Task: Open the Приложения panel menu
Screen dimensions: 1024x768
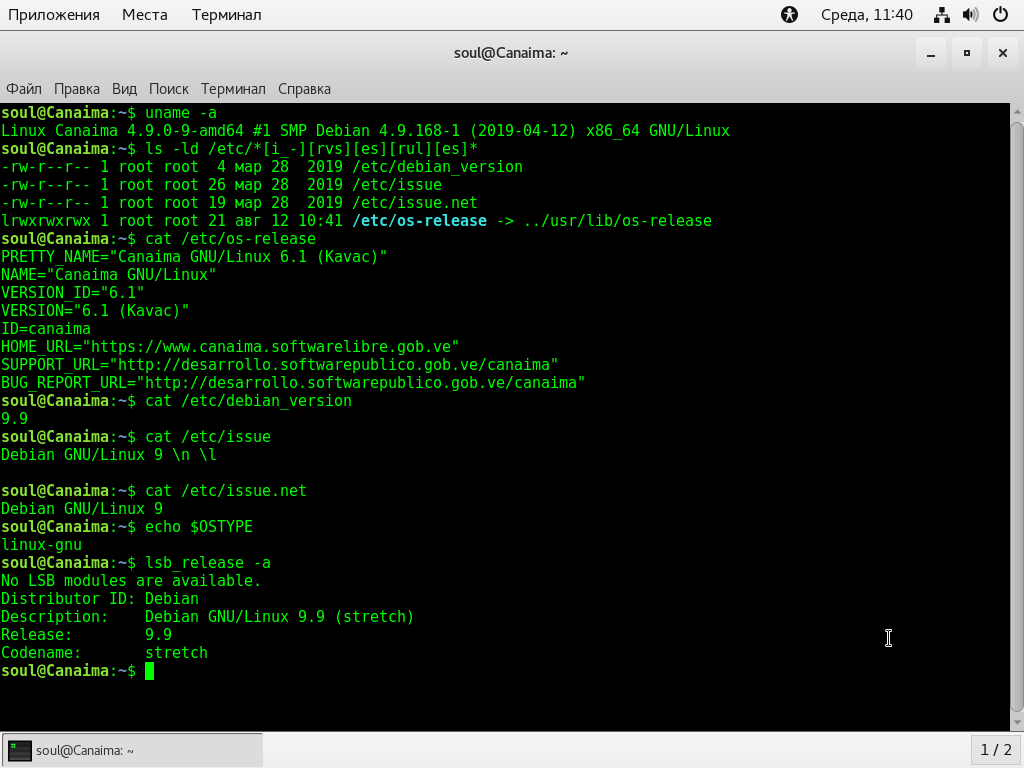Action: (54, 14)
